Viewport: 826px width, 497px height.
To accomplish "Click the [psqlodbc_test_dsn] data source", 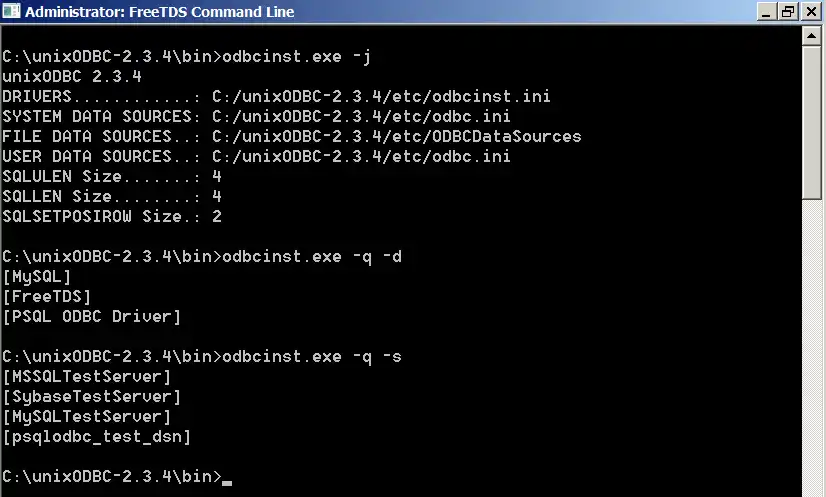I will coord(96,436).
